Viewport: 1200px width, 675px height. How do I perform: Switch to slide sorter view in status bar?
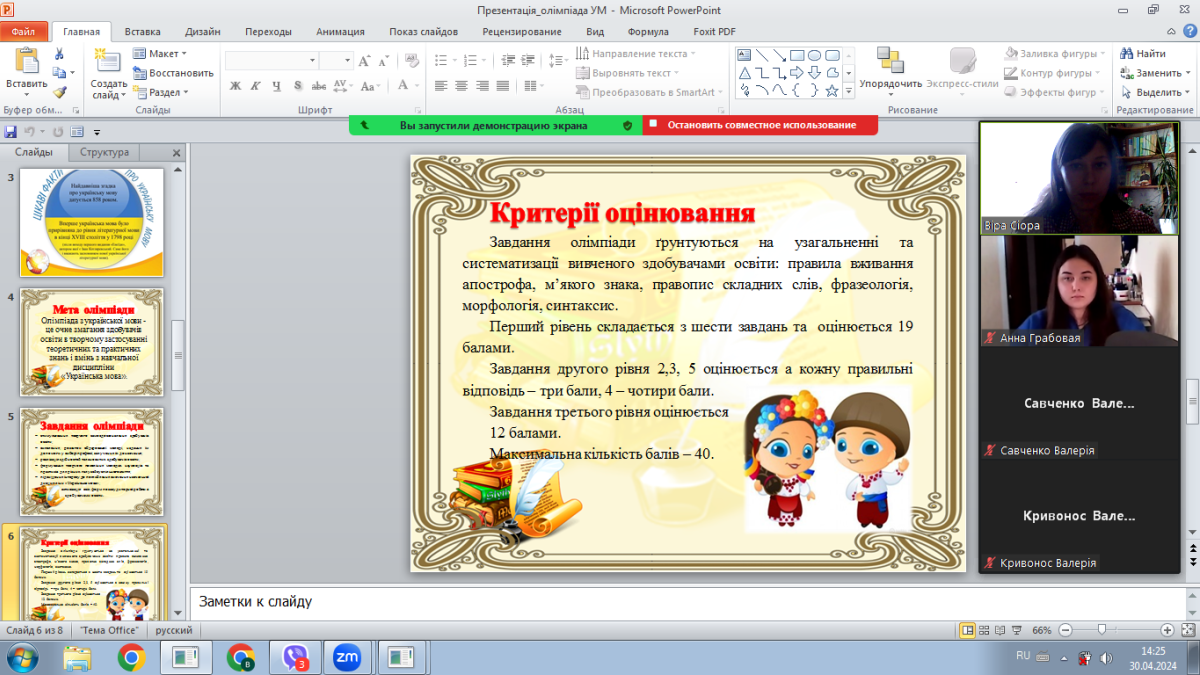click(x=986, y=631)
